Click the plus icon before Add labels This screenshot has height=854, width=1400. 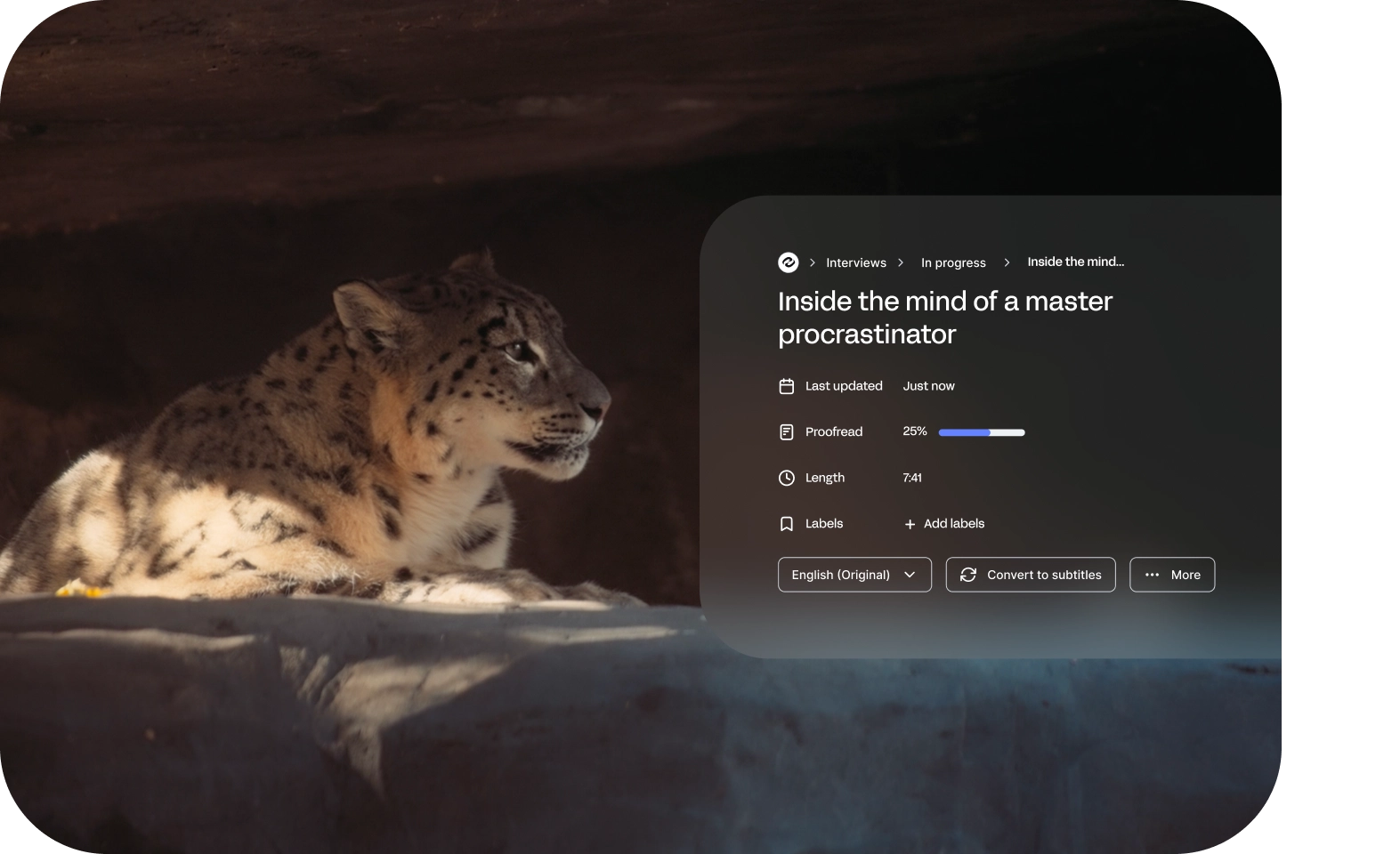coord(910,525)
